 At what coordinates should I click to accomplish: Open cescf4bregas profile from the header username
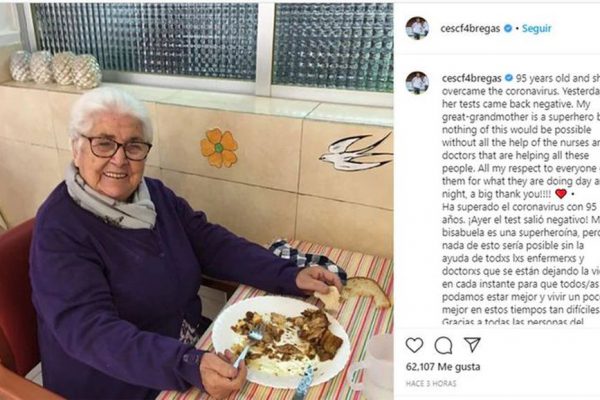click(470, 29)
